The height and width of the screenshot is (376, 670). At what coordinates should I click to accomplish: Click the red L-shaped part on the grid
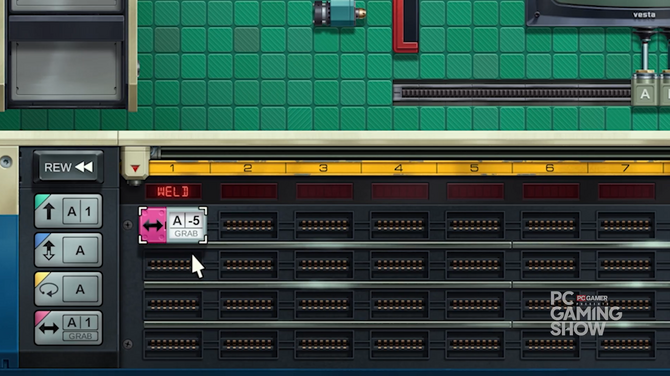coord(406,26)
